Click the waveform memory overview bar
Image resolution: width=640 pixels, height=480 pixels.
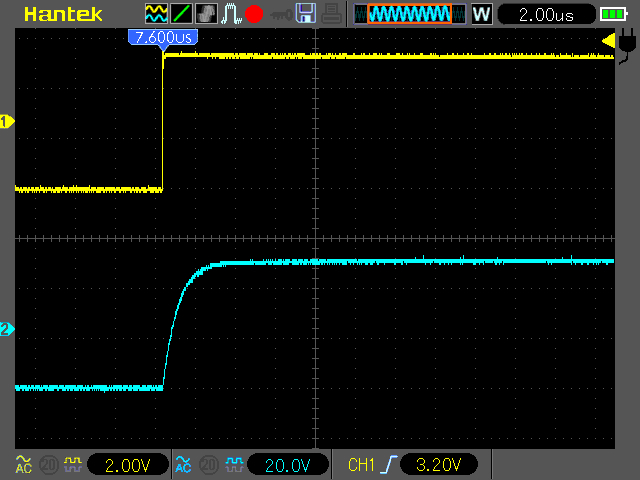[x=410, y=14]
